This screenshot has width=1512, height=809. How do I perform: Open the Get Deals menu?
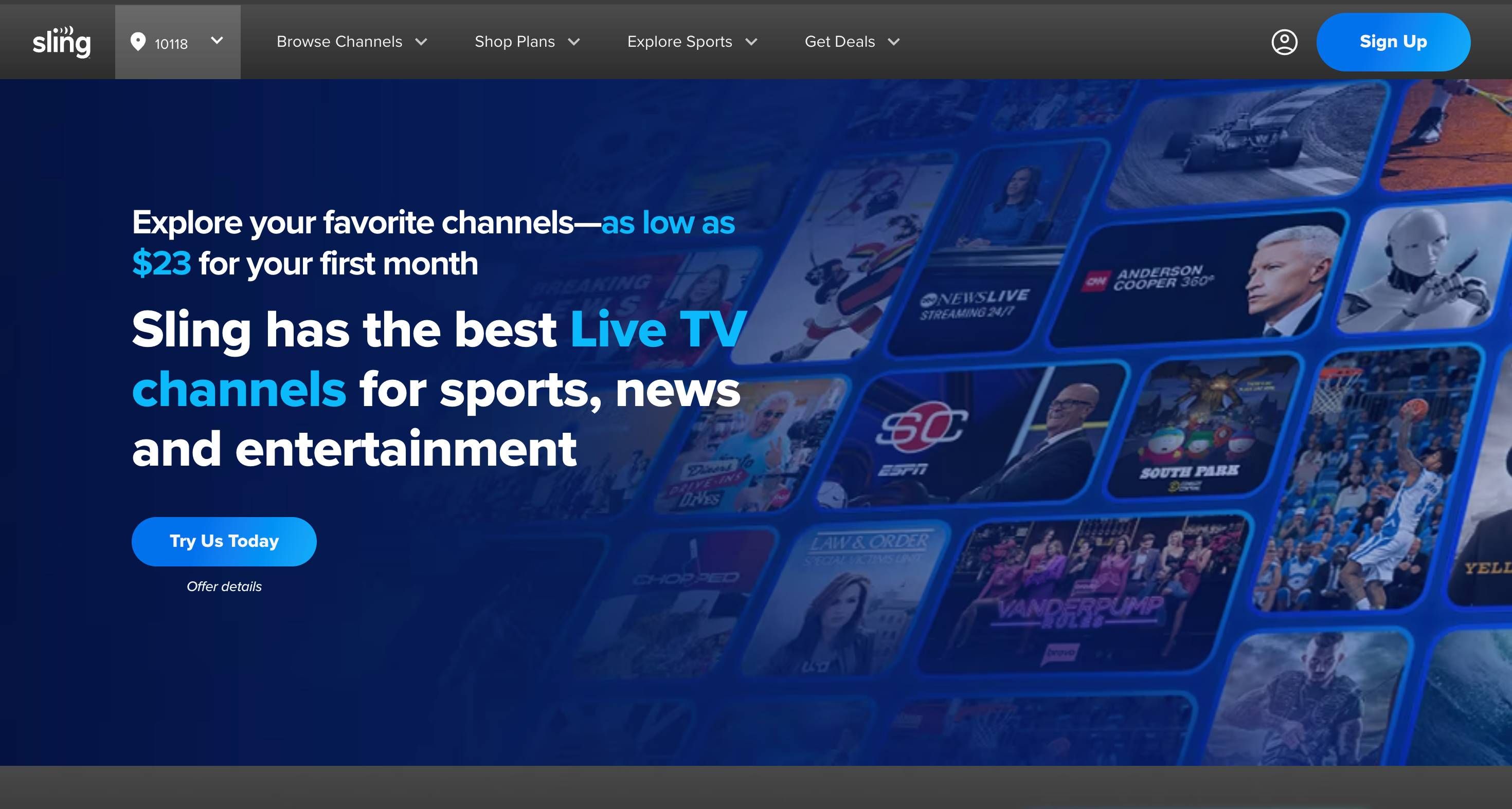[839, 42]
